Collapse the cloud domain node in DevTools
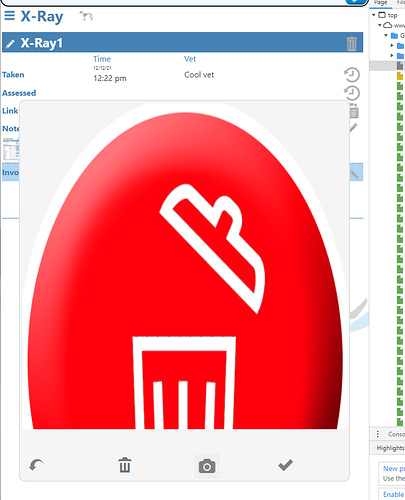The height and width of the screenshot is (500, 405). 380,25
